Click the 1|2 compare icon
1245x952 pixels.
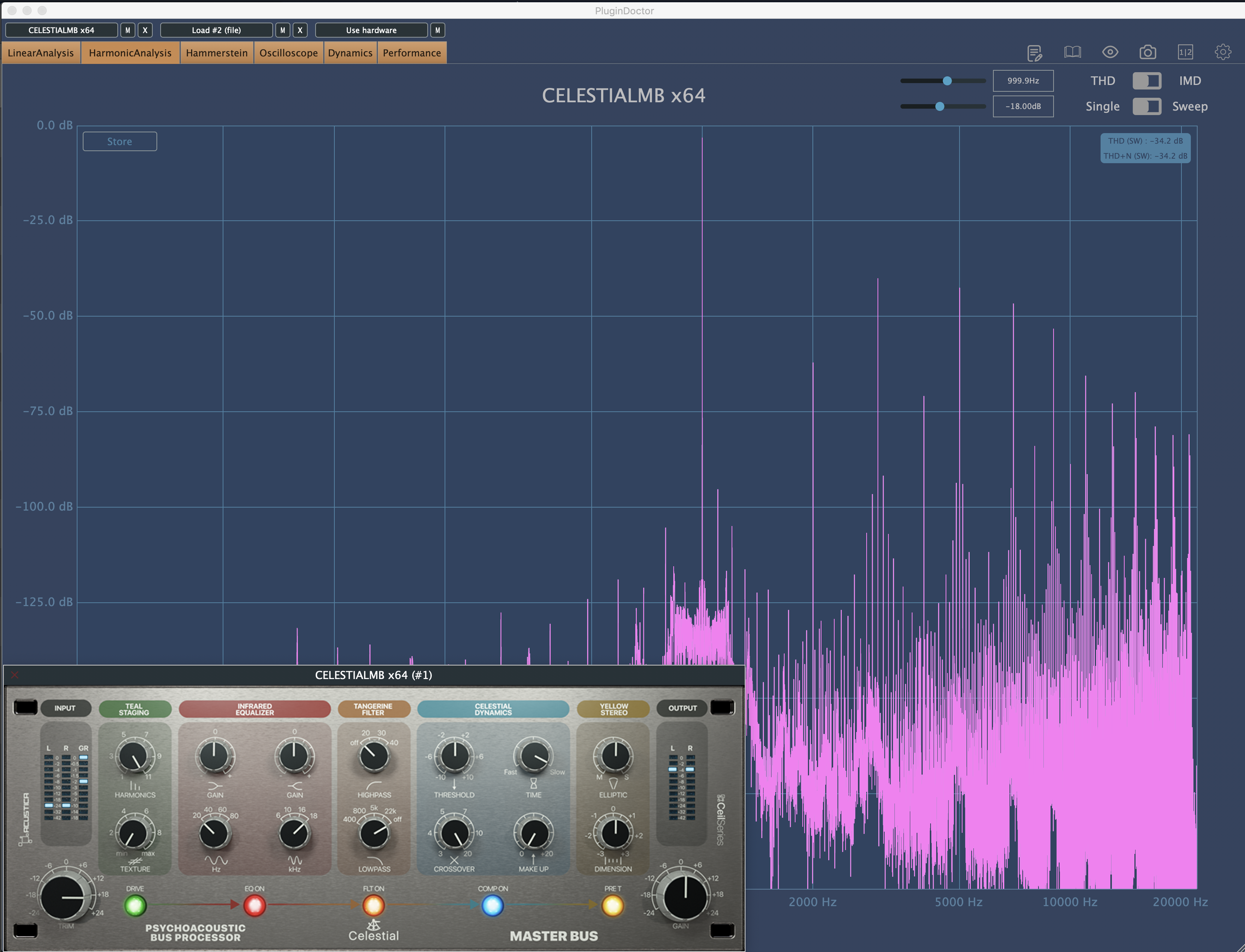(1185, 53)
